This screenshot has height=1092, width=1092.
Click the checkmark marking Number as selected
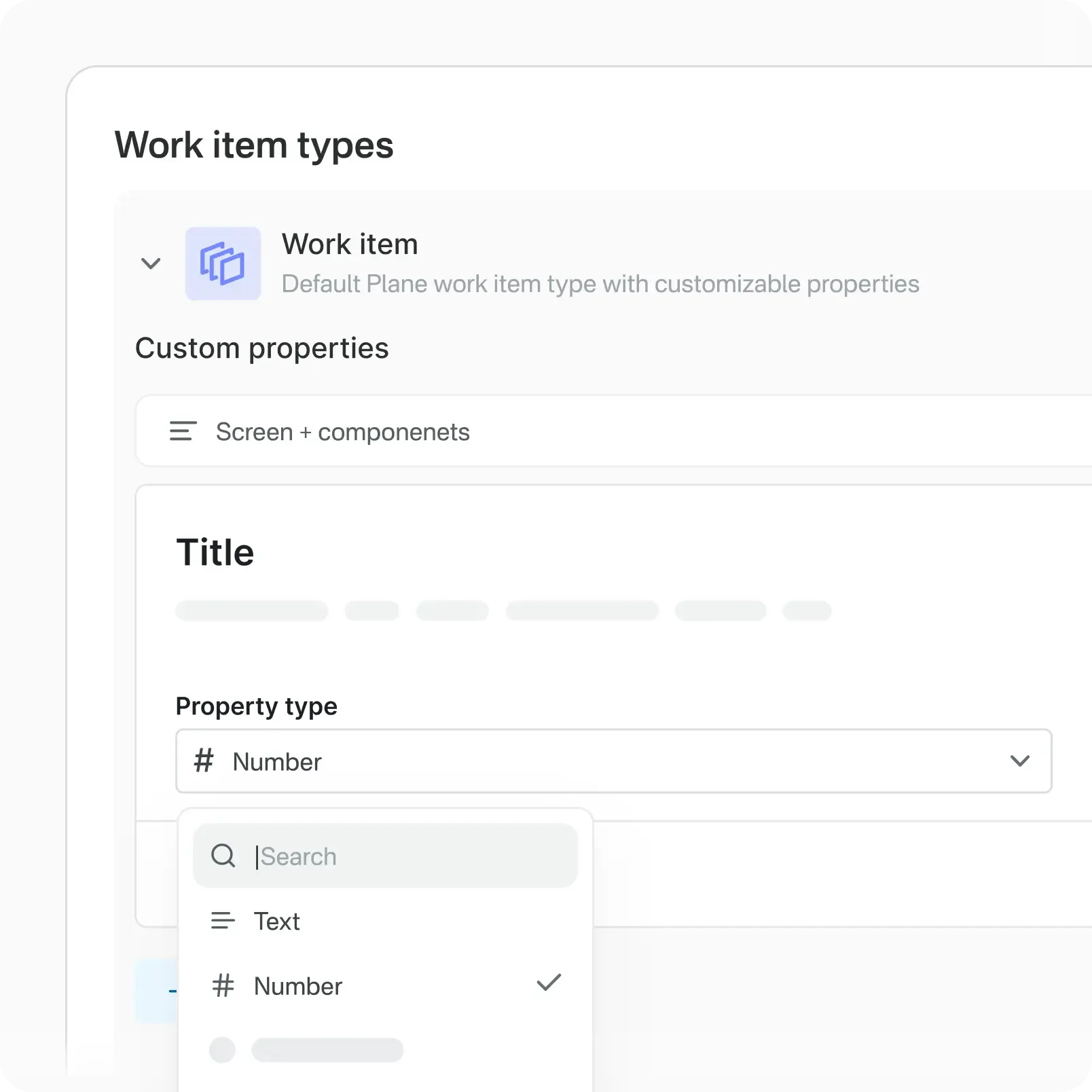tap(549, 983)
